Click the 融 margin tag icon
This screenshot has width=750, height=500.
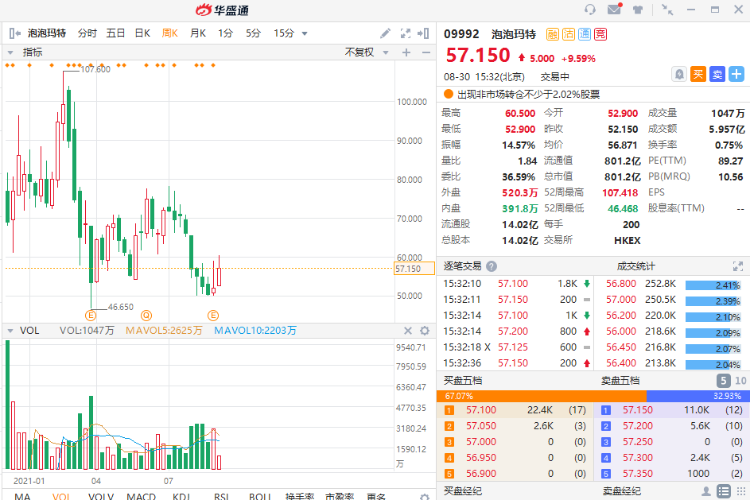tap(552, 34)
